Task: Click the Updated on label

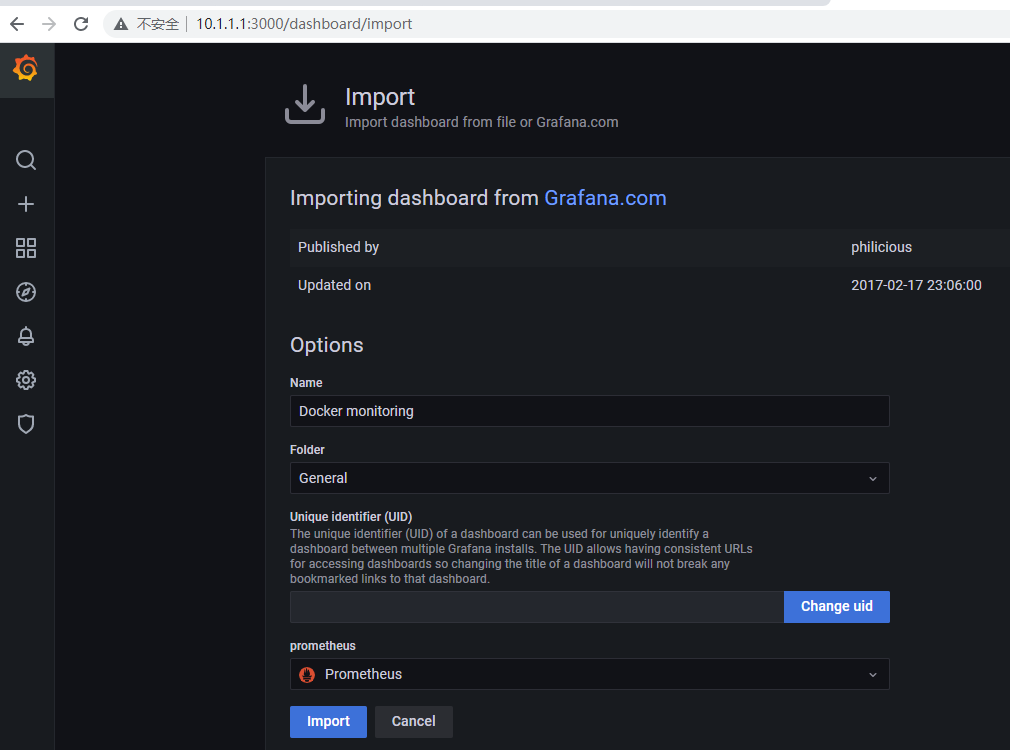Action: pos(334,285)
